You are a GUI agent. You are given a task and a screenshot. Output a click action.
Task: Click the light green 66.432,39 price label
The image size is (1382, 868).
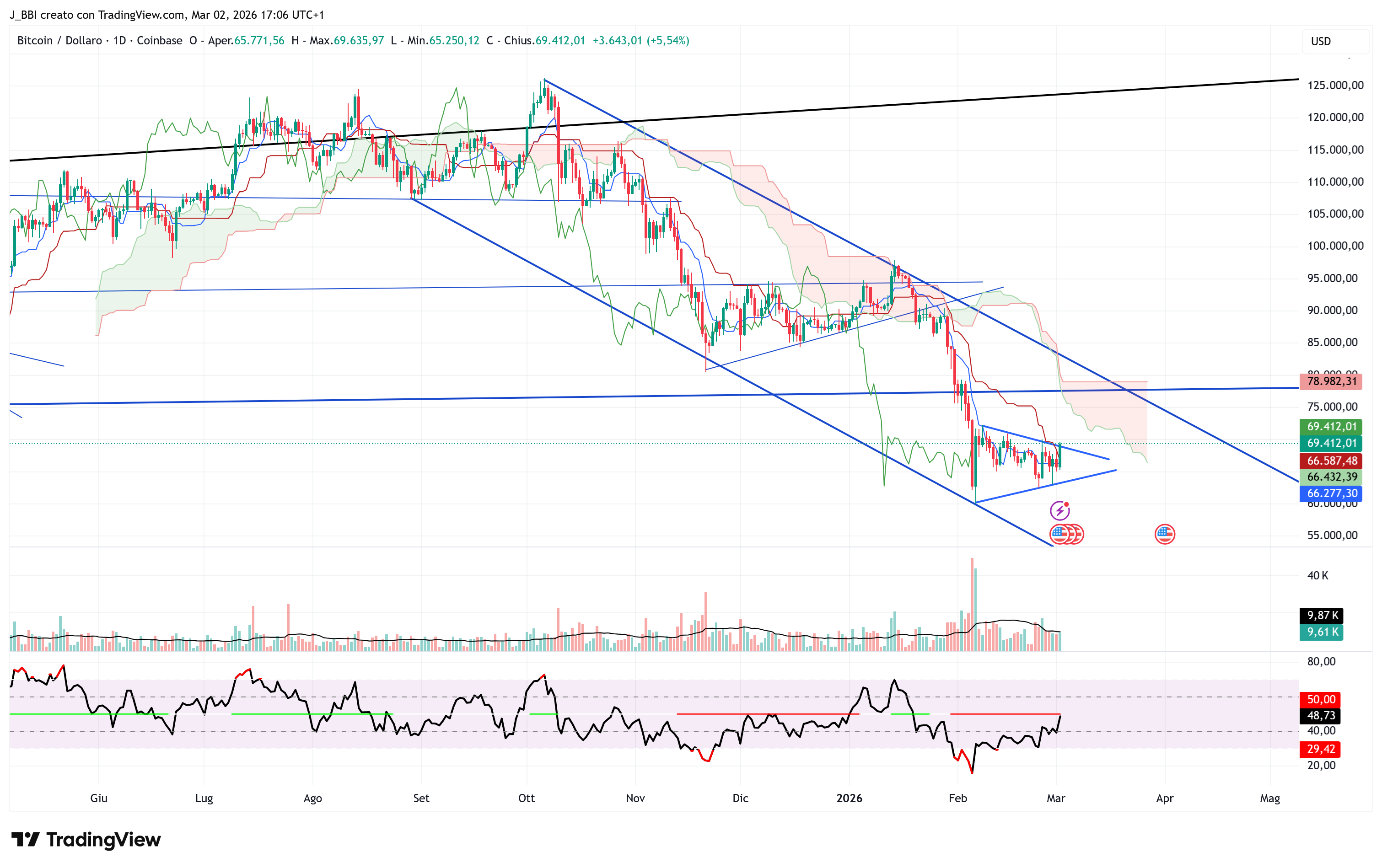(x=1331, y=477)
